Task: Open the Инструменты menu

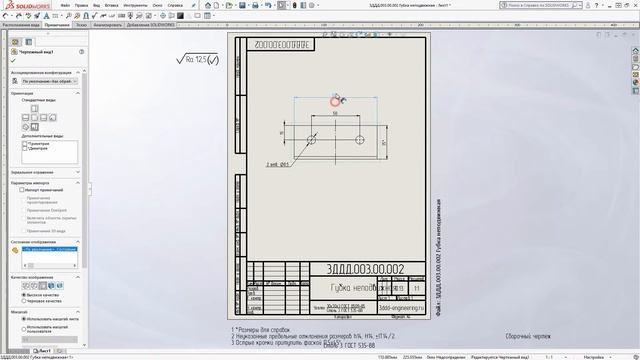Action: pyautogui.click(x=136, y=5)
